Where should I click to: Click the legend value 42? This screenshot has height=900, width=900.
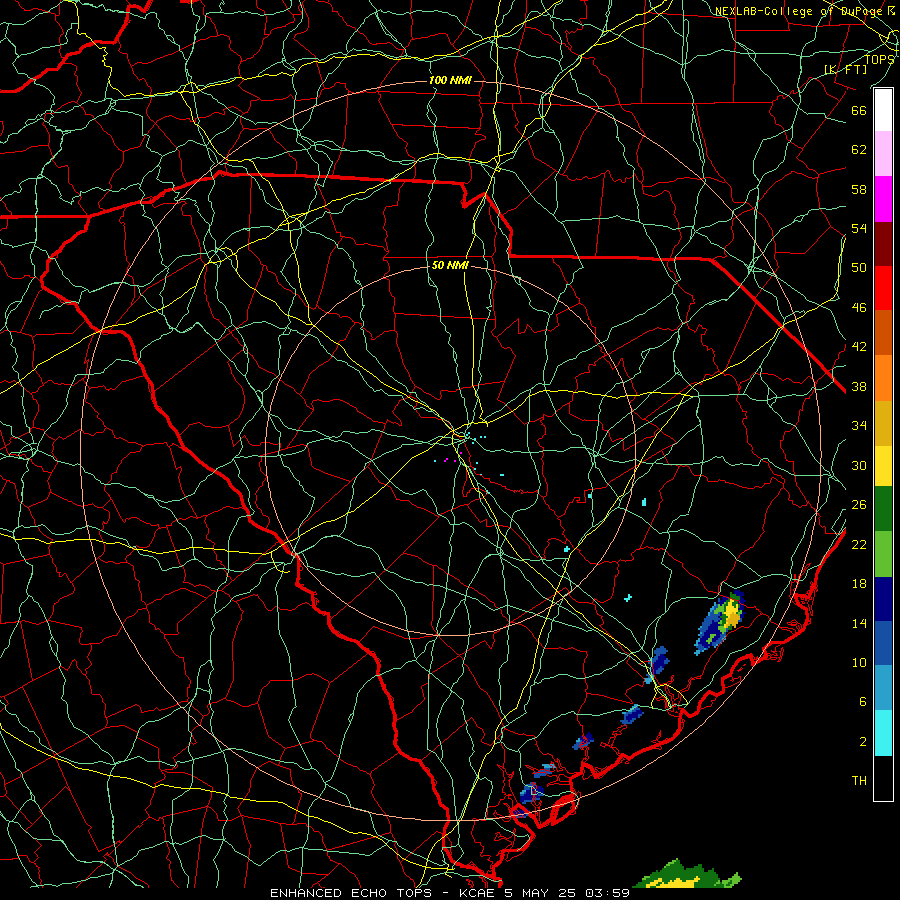pyautogui.click(x=859, y=347)
